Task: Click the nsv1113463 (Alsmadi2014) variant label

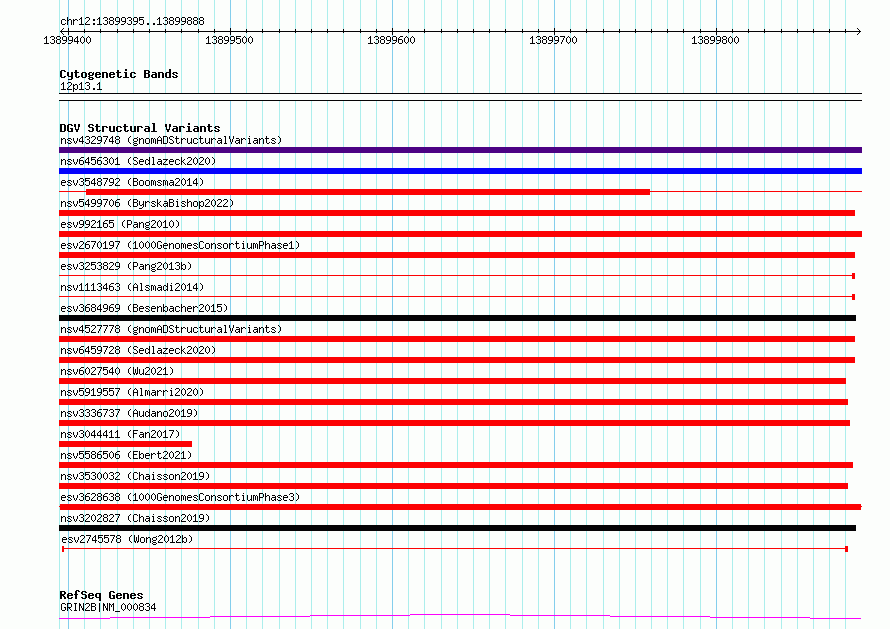Action: [x=132, y=287]
